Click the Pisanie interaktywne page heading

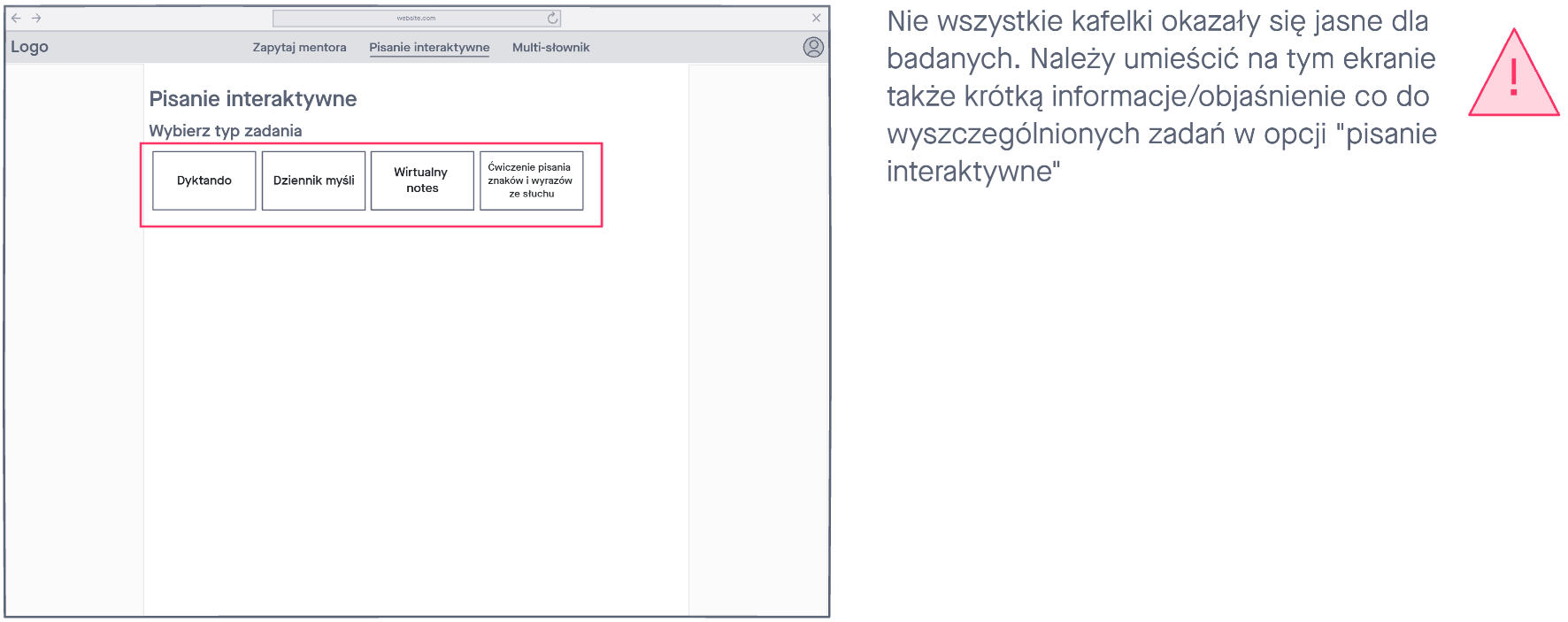click(253, 99)
